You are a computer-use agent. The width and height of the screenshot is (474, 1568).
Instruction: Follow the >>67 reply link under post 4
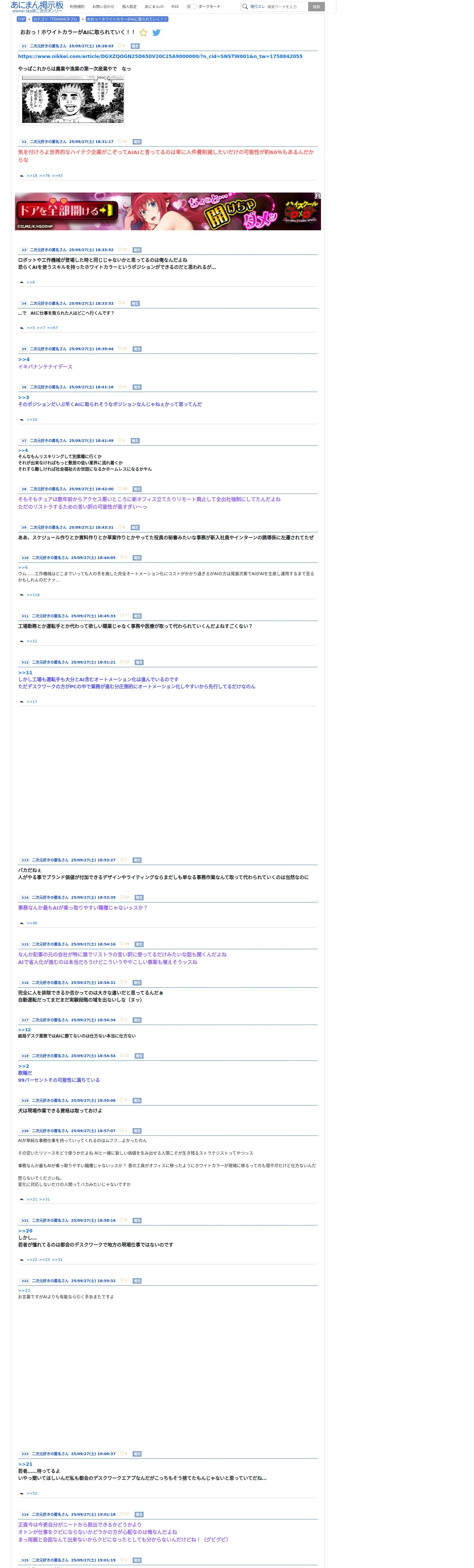point(52,328)
